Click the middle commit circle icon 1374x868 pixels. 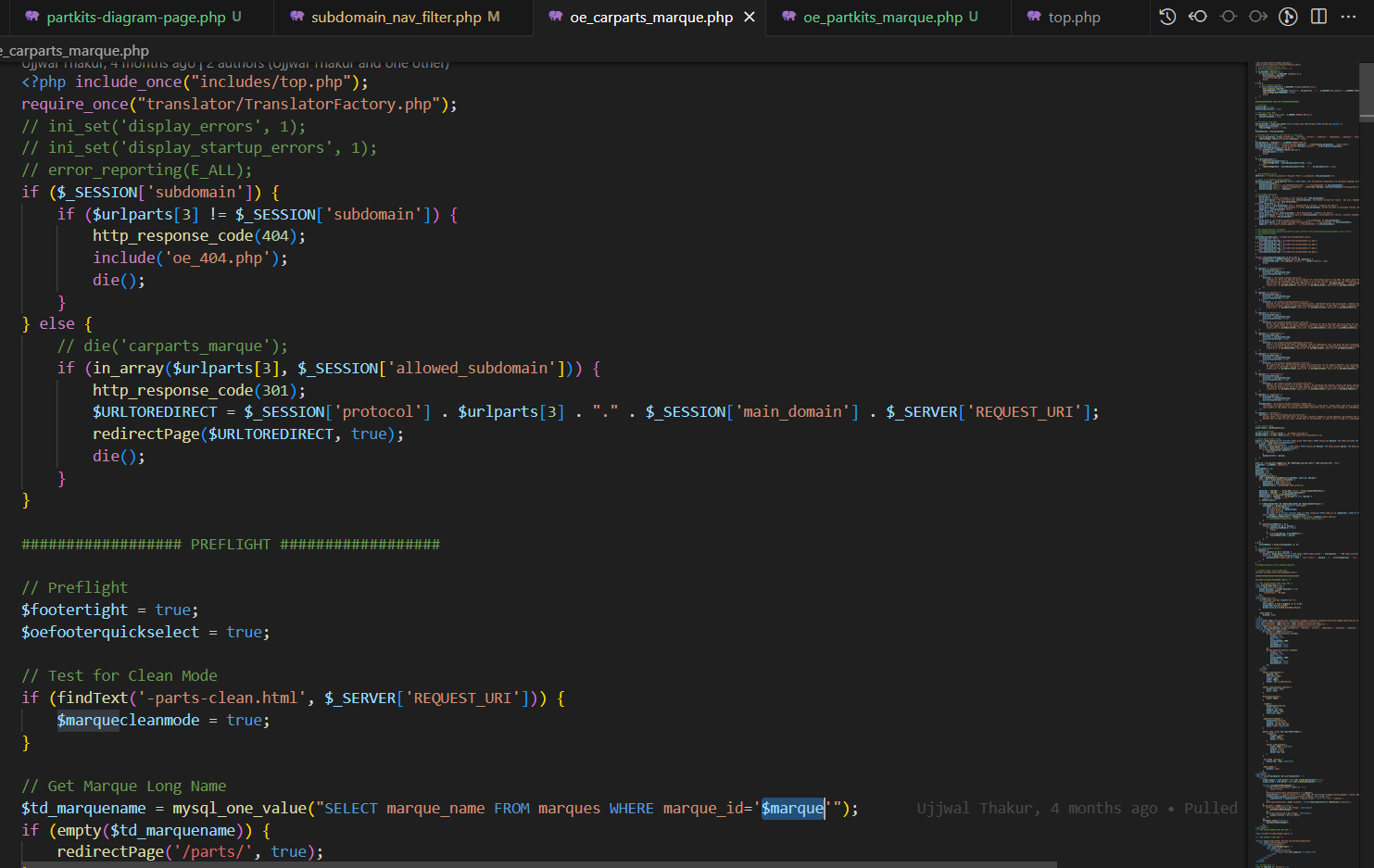[x=1229, y=17]
